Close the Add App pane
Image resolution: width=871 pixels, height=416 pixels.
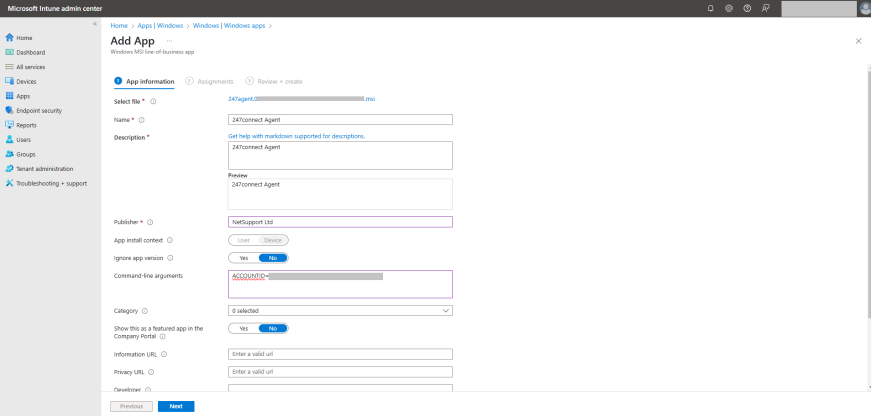pyautogui.click(x=859, y=41)
